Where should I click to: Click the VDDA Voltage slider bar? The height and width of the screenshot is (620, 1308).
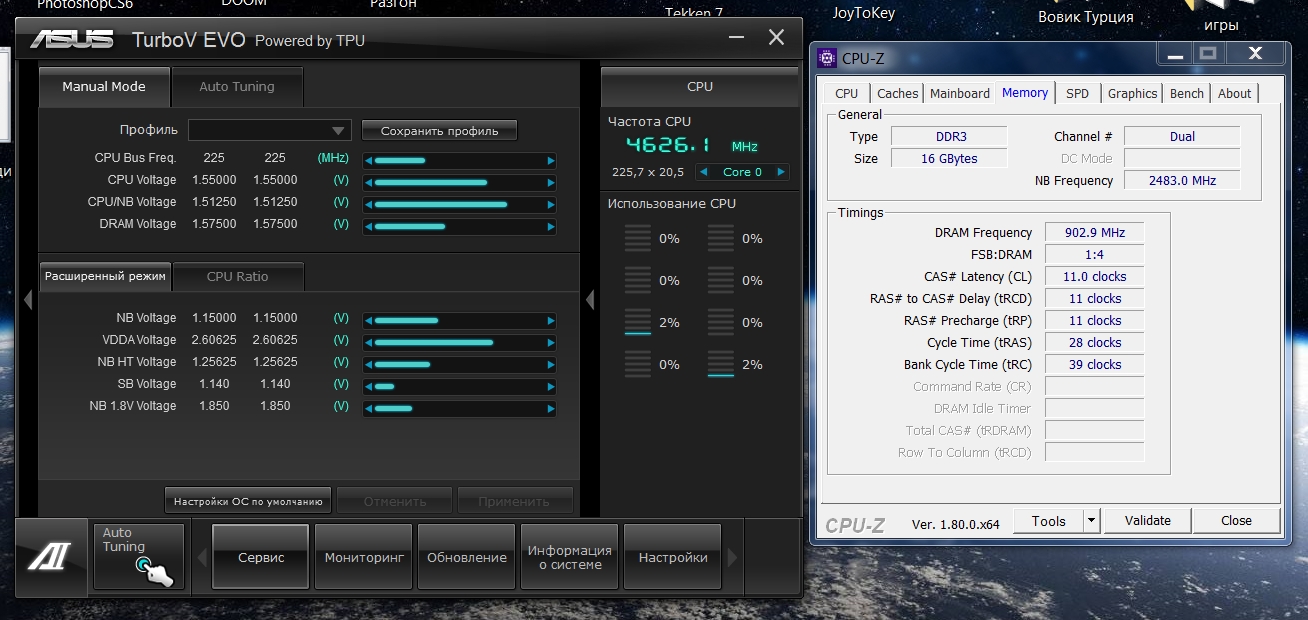[x=459, y=342]
